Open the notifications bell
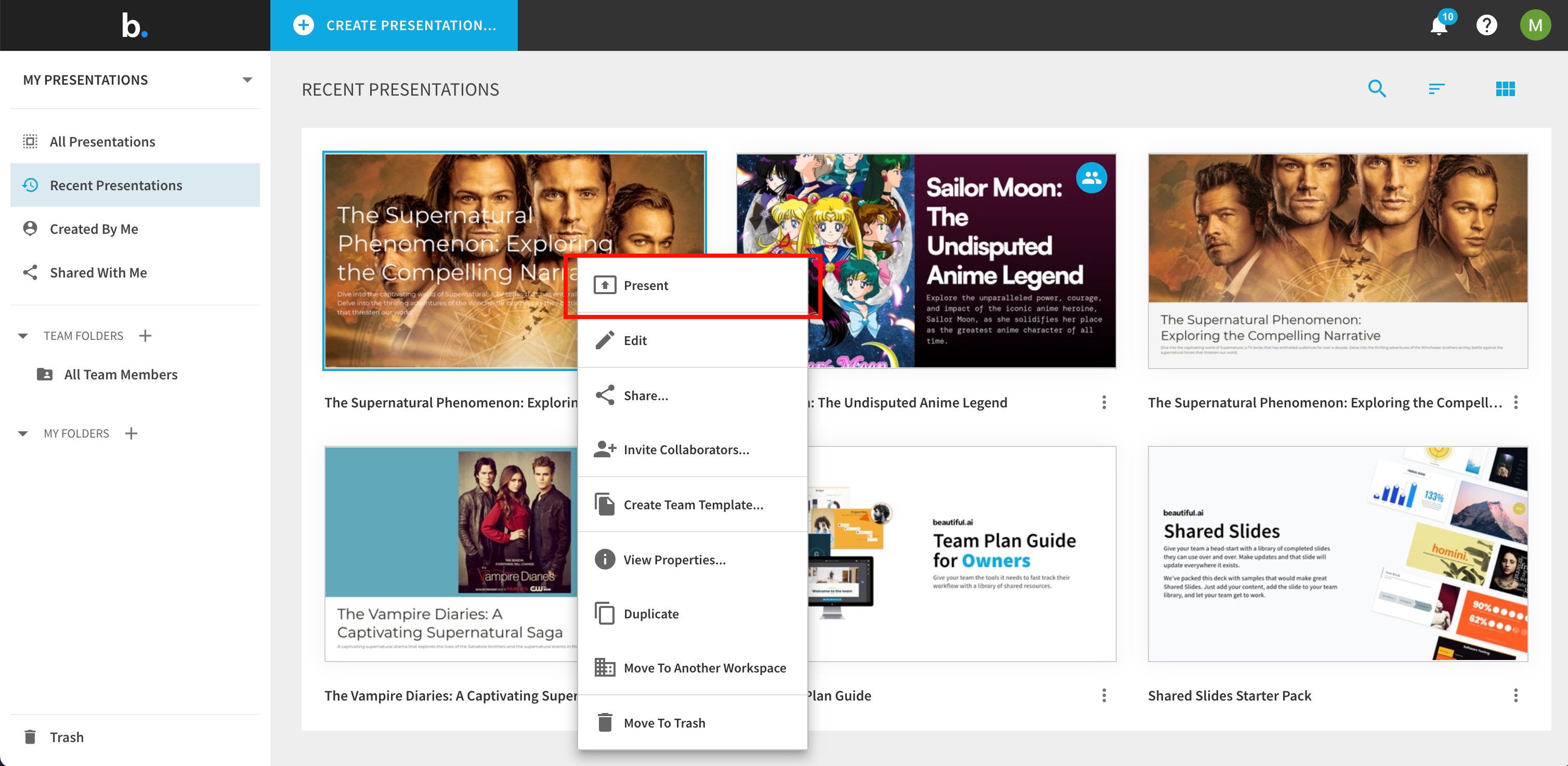This screenshot has height=766, width=1568. 1439,26
